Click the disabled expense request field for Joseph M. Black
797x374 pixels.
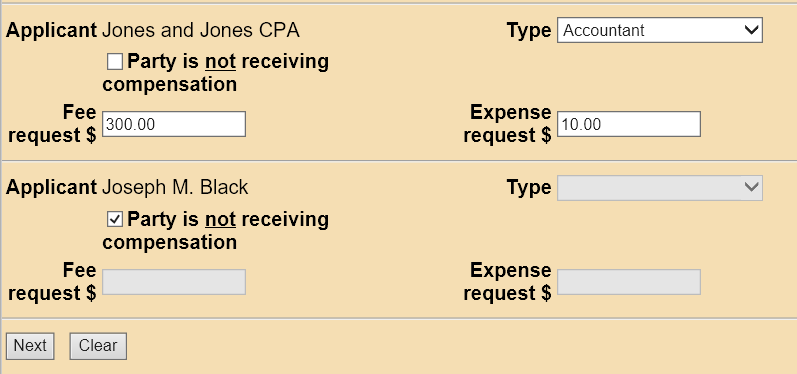(x=629, y=282)
